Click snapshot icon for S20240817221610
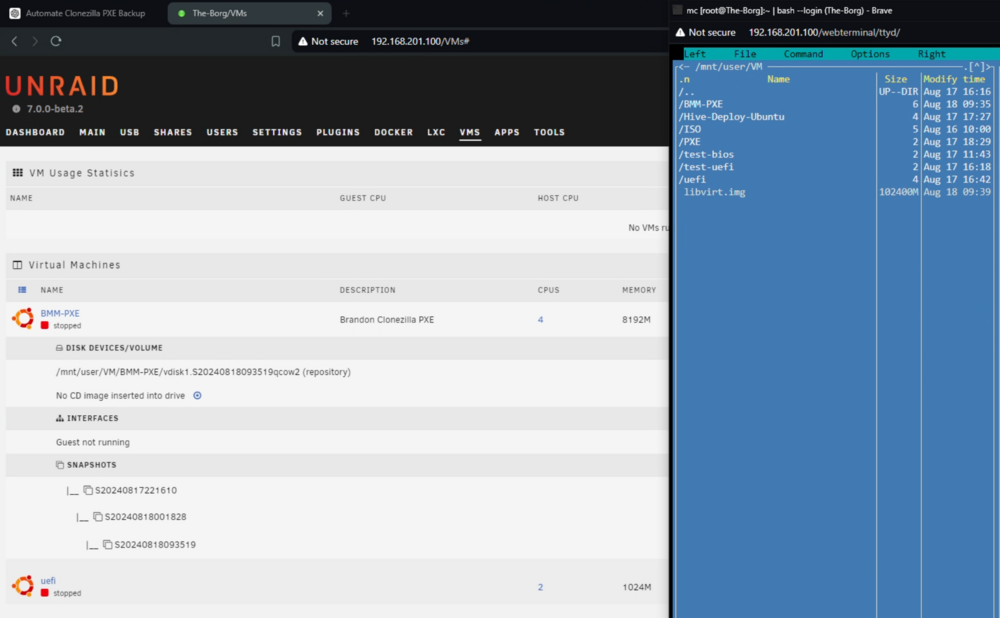 tap(88, 490)
